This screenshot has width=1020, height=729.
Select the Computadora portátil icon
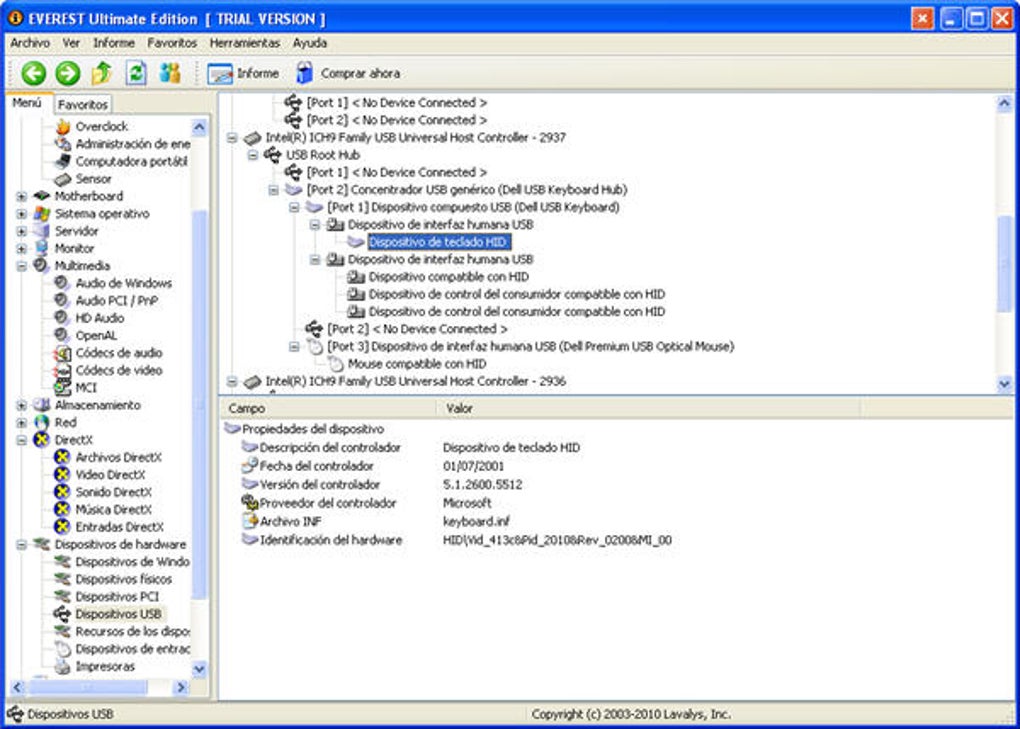tap(63, 161)
